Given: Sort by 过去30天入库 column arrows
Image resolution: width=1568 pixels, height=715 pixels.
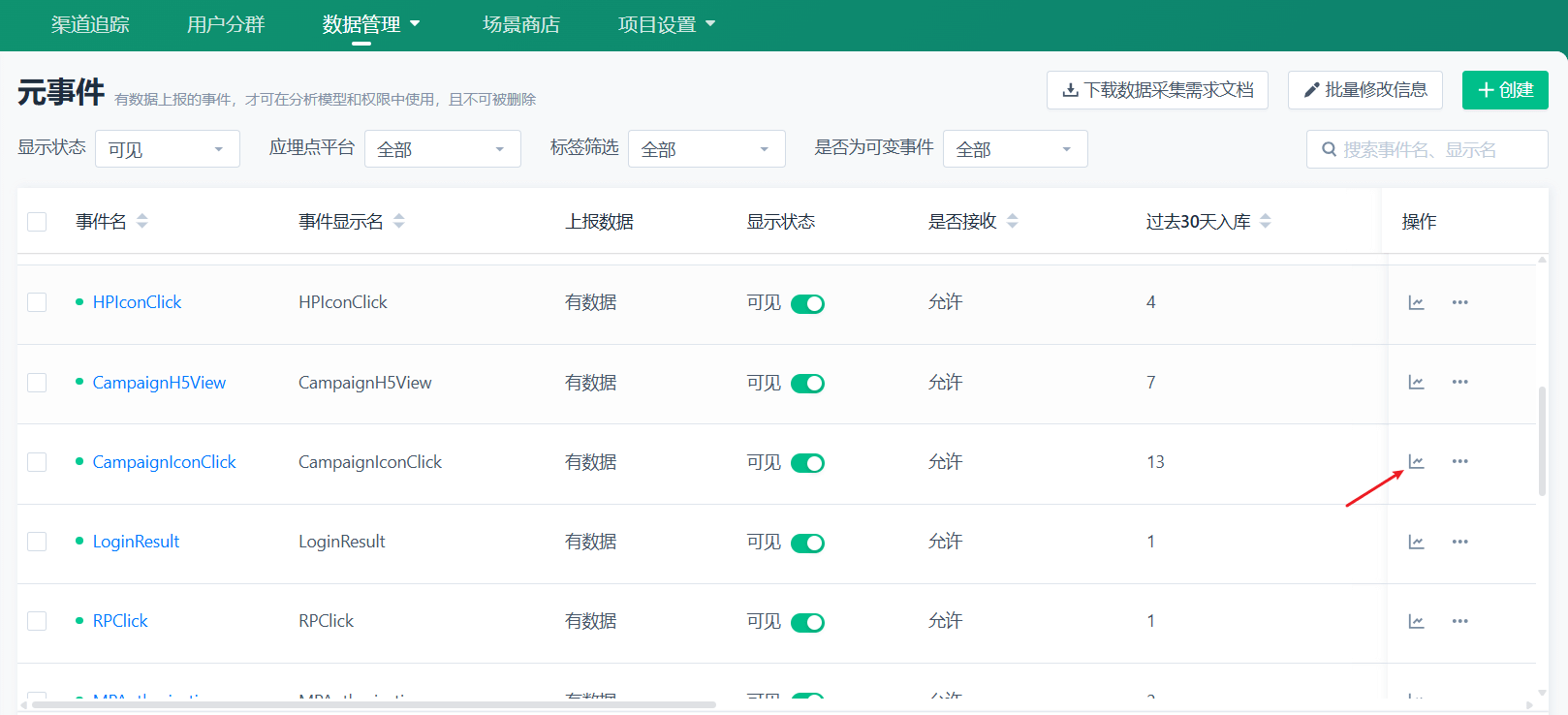Looking at the screenshot, I should pyautogui.click(x=1265, y=221).
